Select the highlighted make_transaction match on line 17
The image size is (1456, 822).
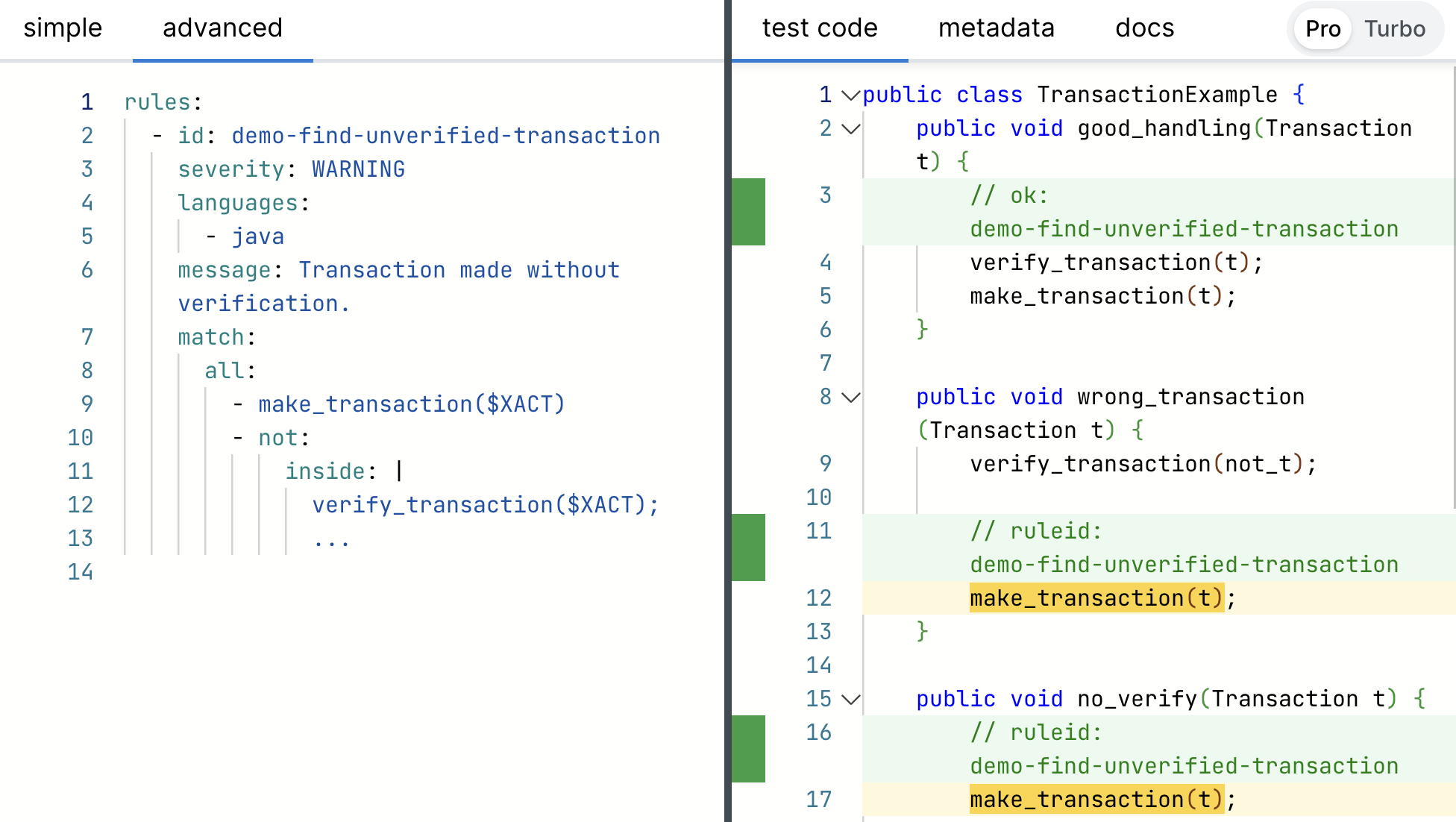tap(1095, 799)
